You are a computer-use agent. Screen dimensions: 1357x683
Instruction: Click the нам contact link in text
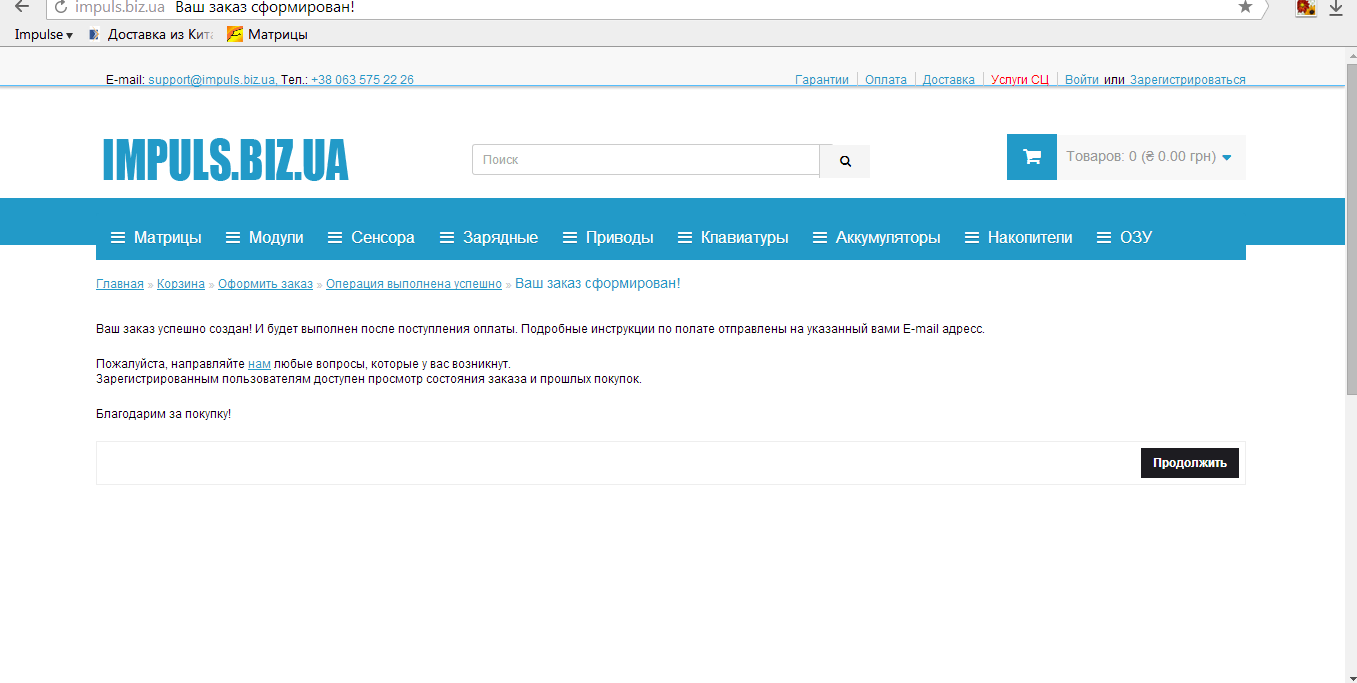259,364
